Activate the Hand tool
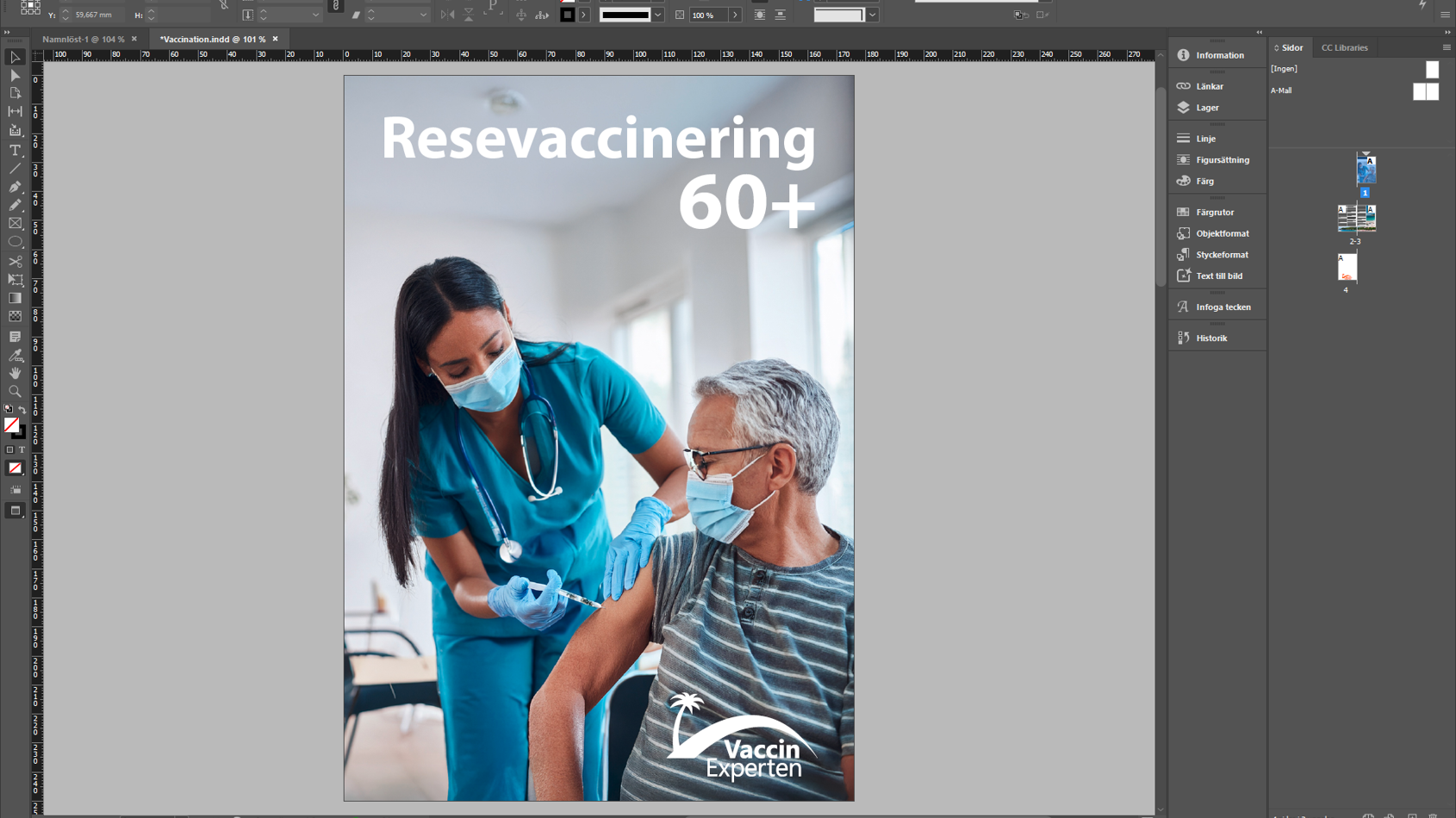Image resolution: width=1456 pixels, height=818 pixels. tap(15, 373)
